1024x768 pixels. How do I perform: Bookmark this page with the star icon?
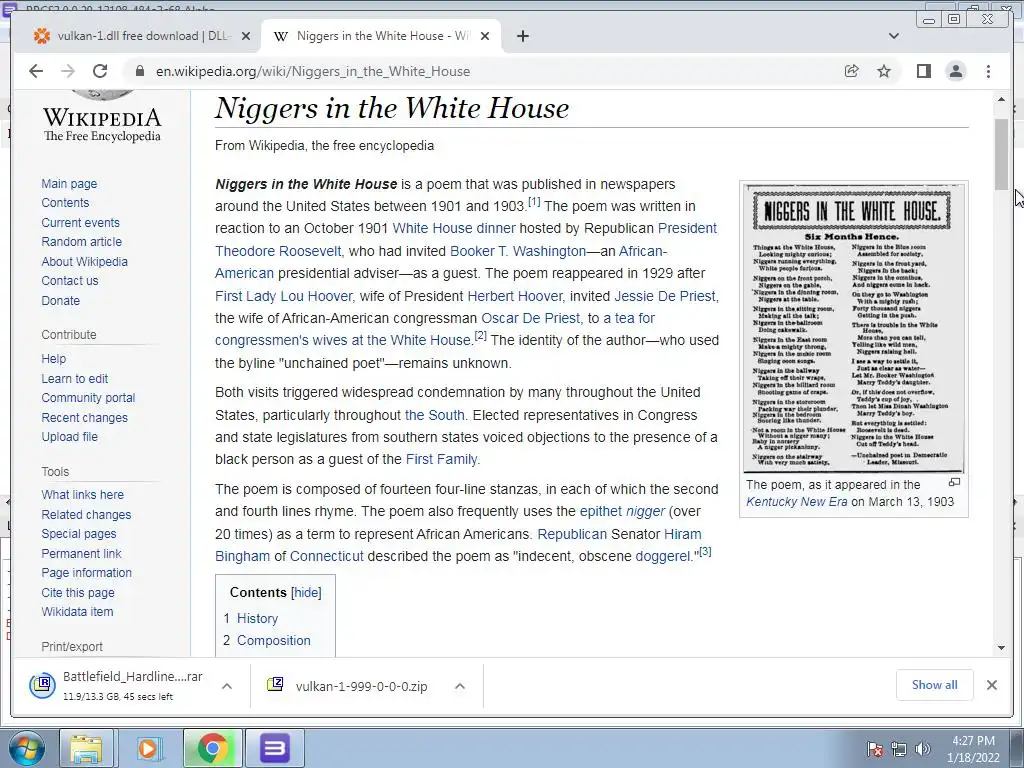[884, 71]
